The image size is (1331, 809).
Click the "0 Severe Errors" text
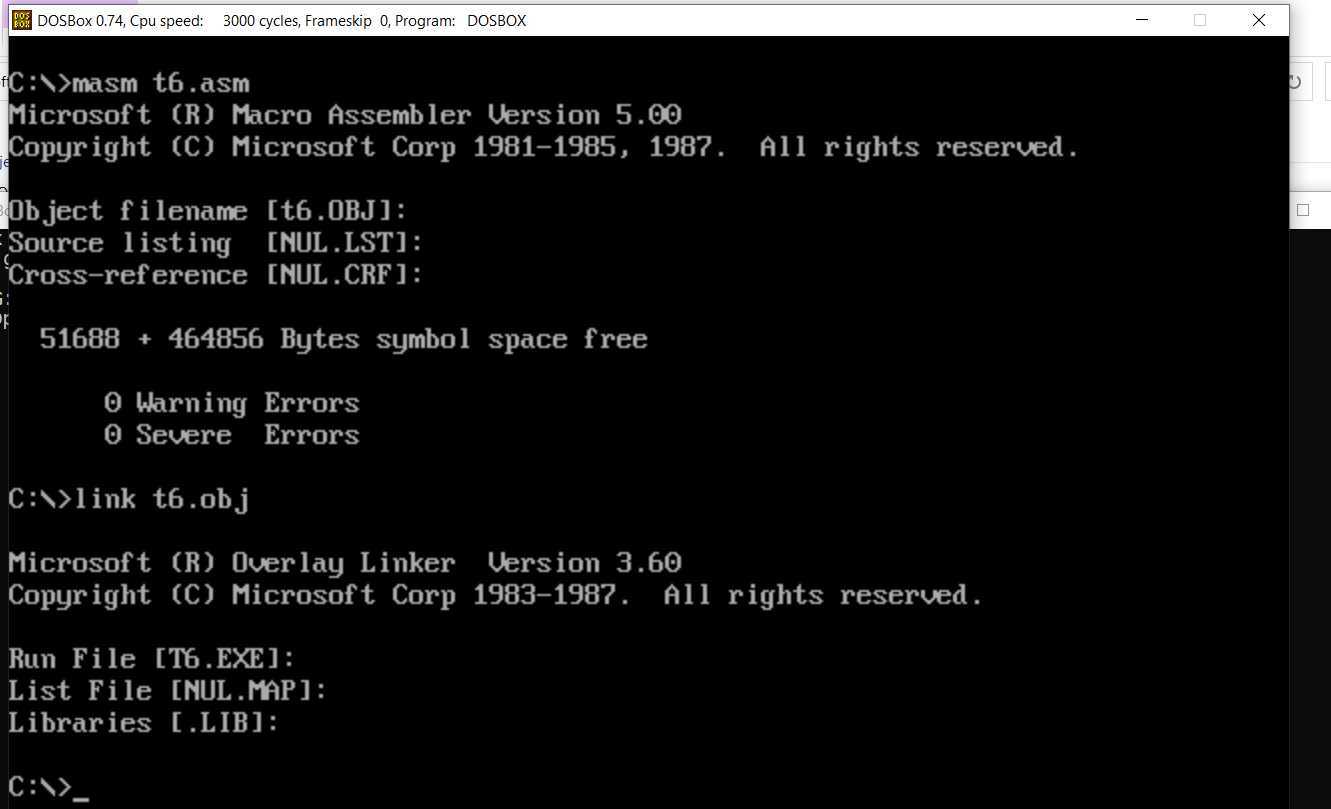231,435
